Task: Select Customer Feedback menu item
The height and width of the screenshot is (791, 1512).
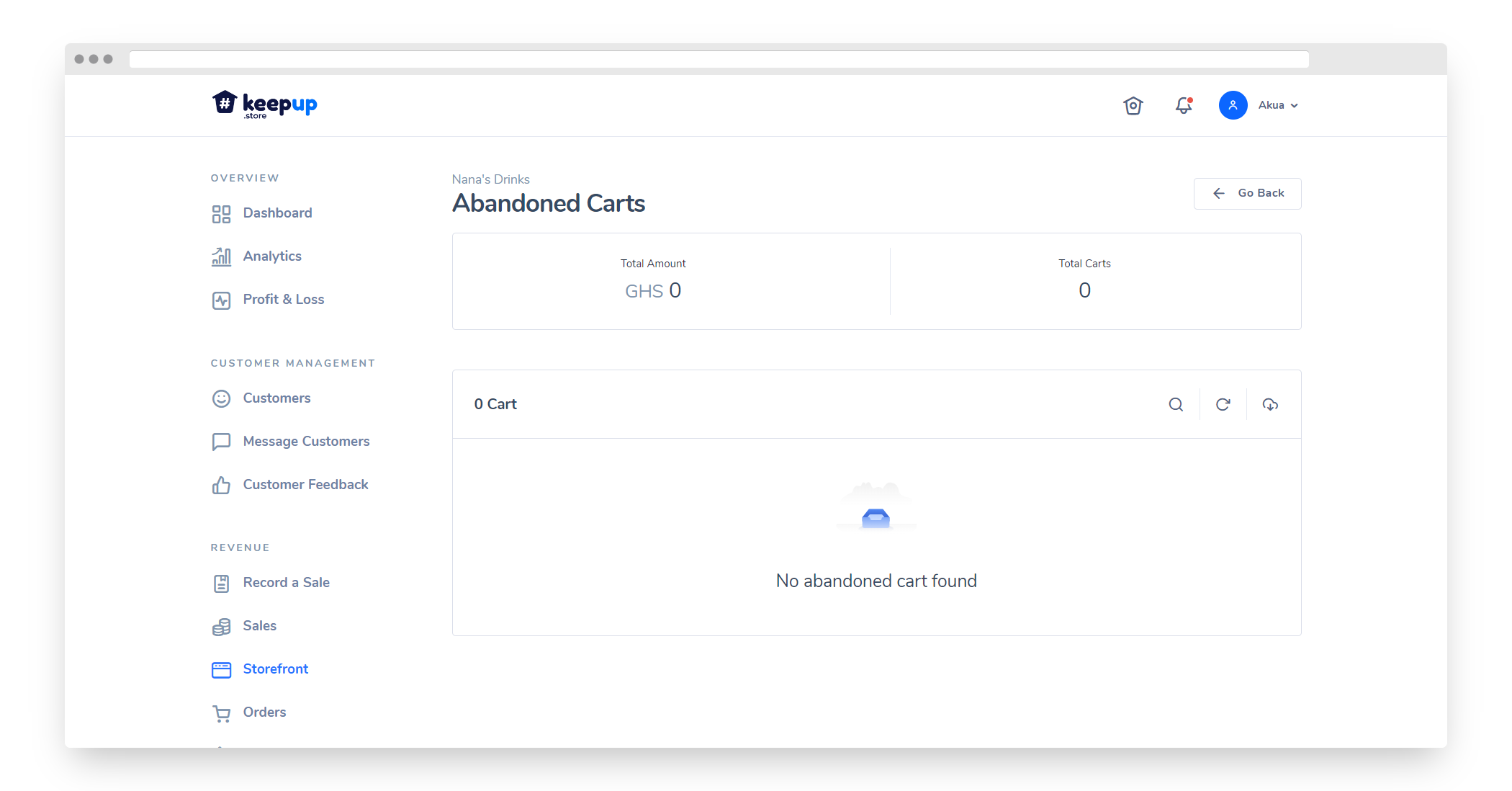Action: pos(305,485)
